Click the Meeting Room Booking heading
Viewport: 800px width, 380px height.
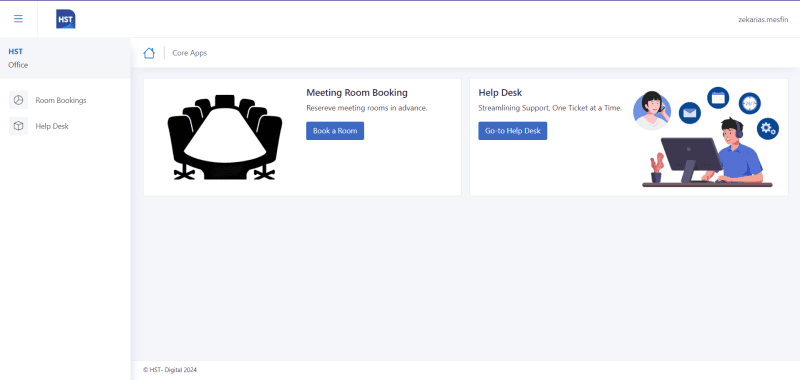(357, 93)
